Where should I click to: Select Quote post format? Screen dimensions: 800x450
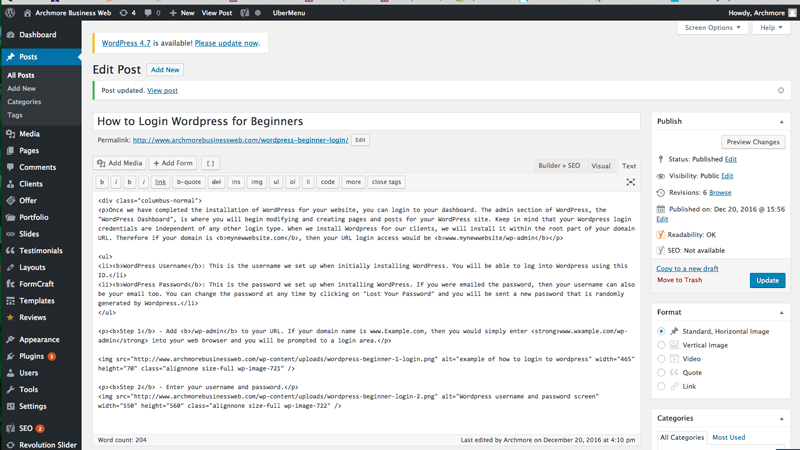click(x=661, y=372)
